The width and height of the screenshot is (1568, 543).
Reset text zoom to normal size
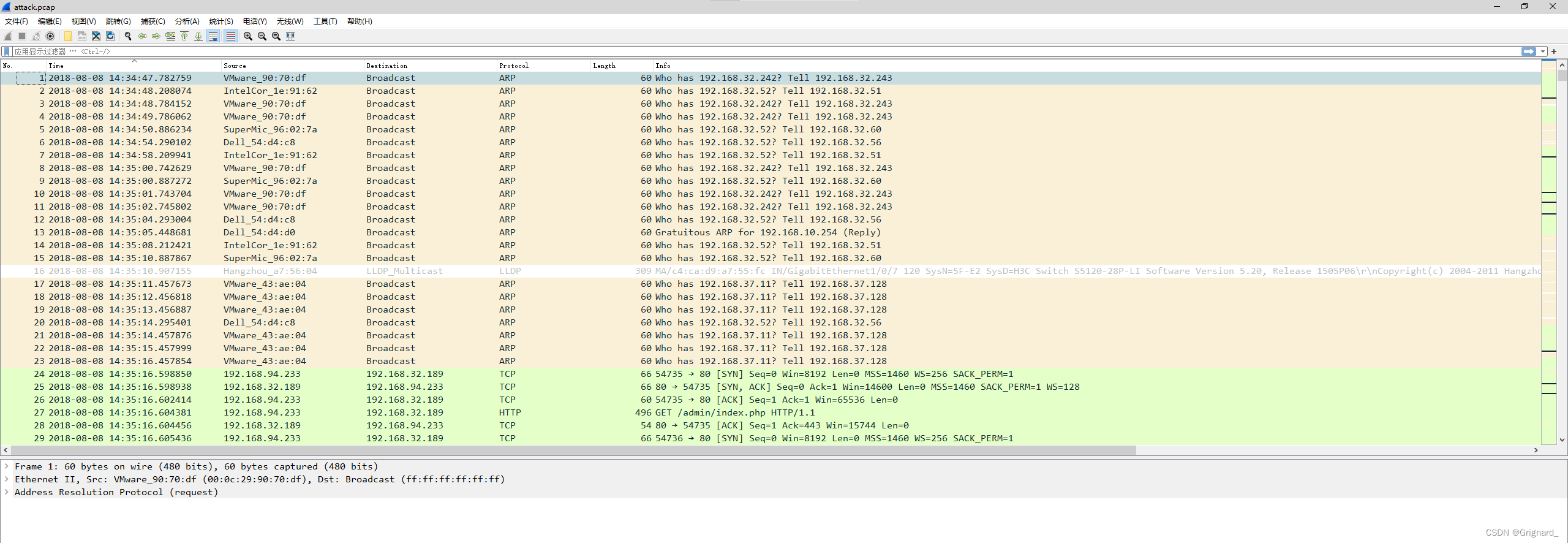[276, 36]
